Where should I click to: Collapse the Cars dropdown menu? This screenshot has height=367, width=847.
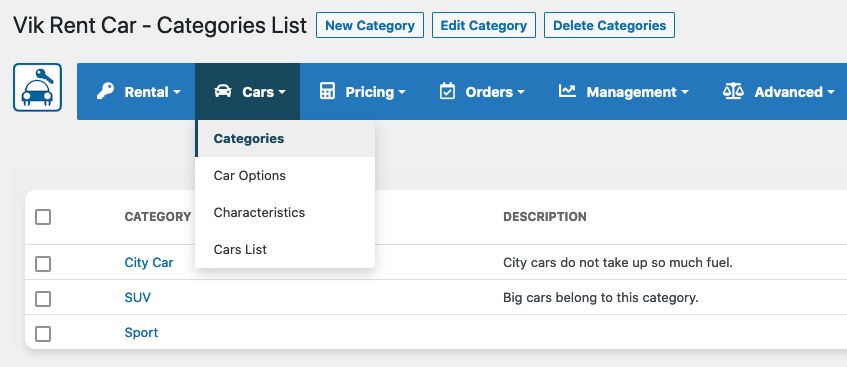(x=247, y=91)
